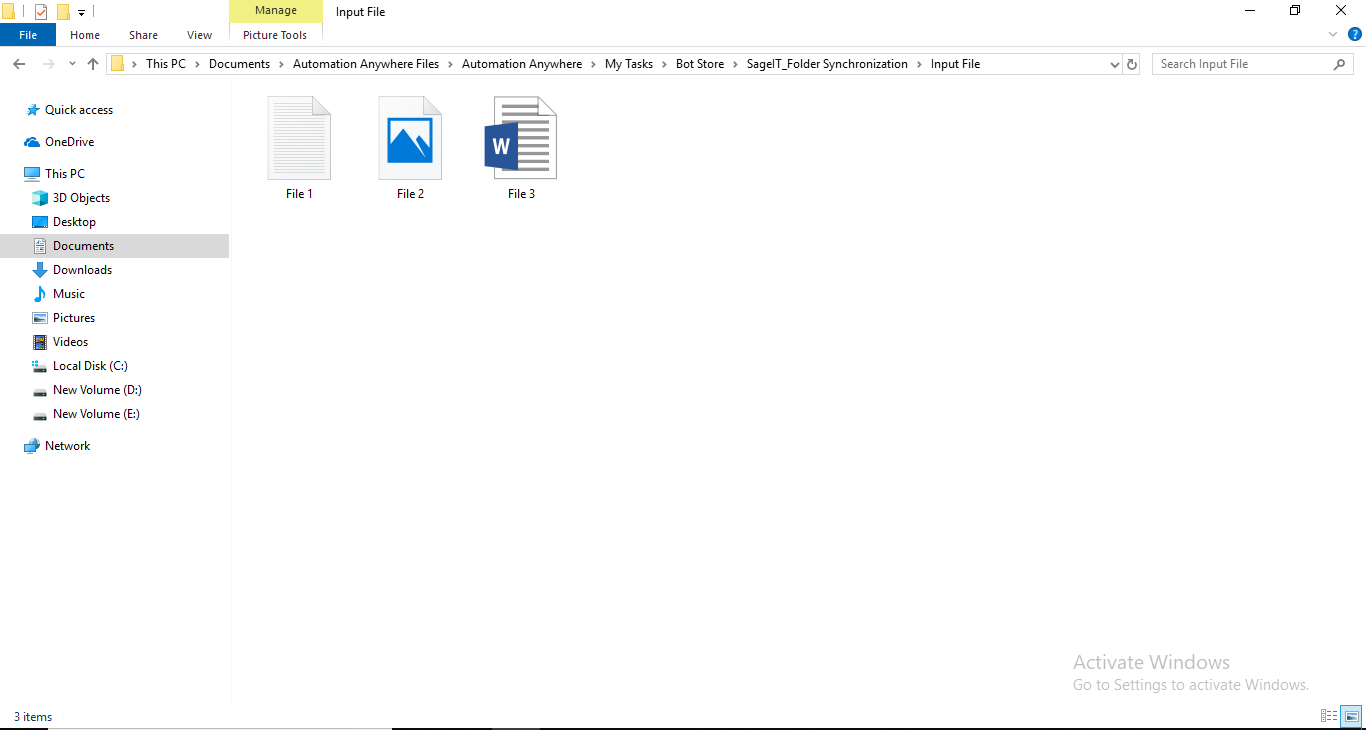The image size is (1366, 730).
Task: Expand the chevron after My Tasks breadcrumb
Action: [x=664, y=64]
